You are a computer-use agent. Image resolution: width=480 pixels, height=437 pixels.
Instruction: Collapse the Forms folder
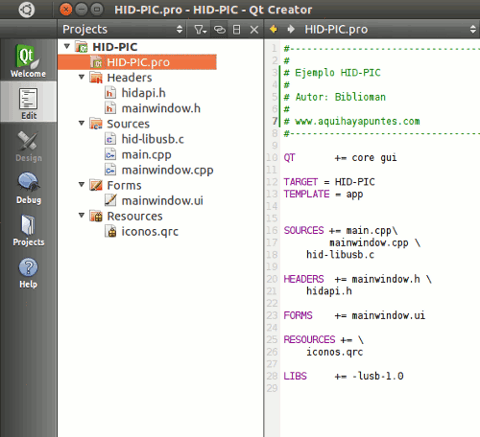tap(82, 184)
